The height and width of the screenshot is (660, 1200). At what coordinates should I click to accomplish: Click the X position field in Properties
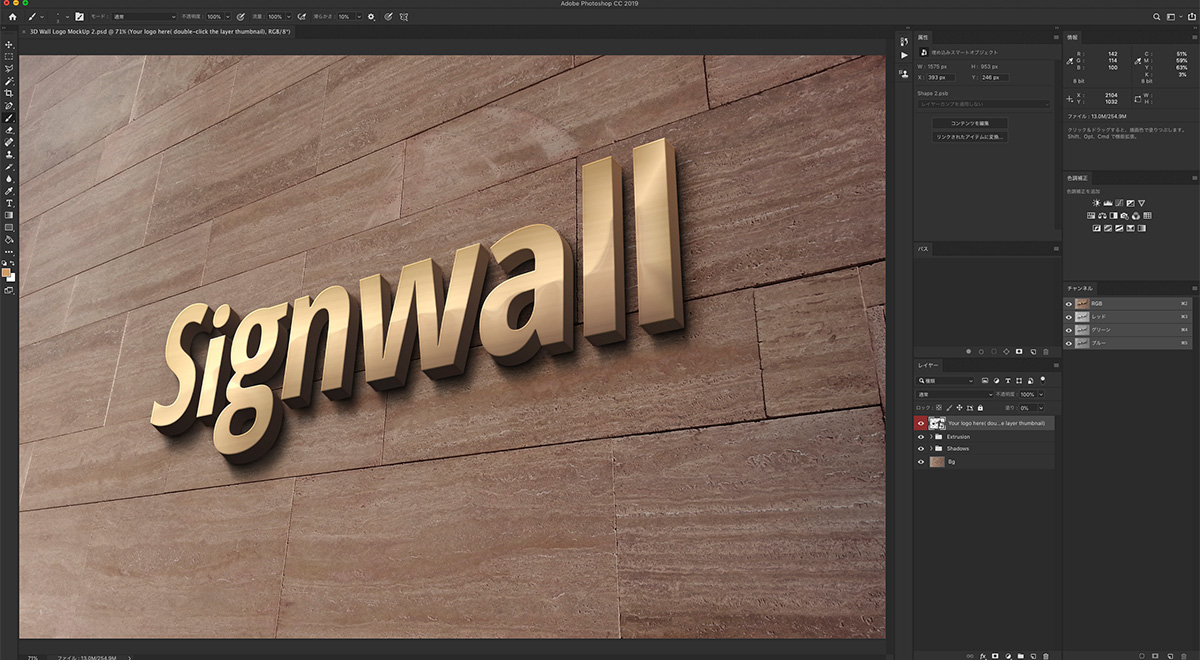coord(941,77)
